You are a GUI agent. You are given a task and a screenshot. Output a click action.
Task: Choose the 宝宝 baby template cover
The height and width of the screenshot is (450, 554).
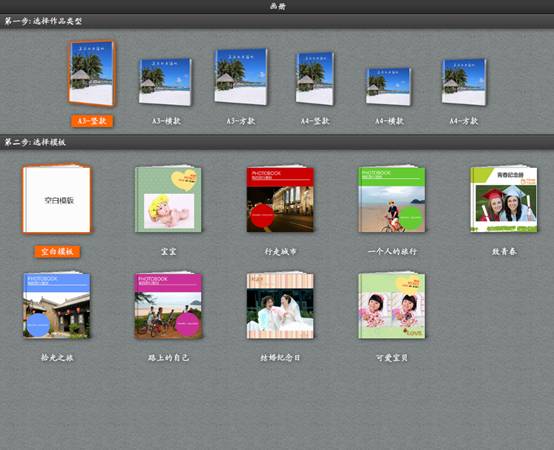[168, 199]
